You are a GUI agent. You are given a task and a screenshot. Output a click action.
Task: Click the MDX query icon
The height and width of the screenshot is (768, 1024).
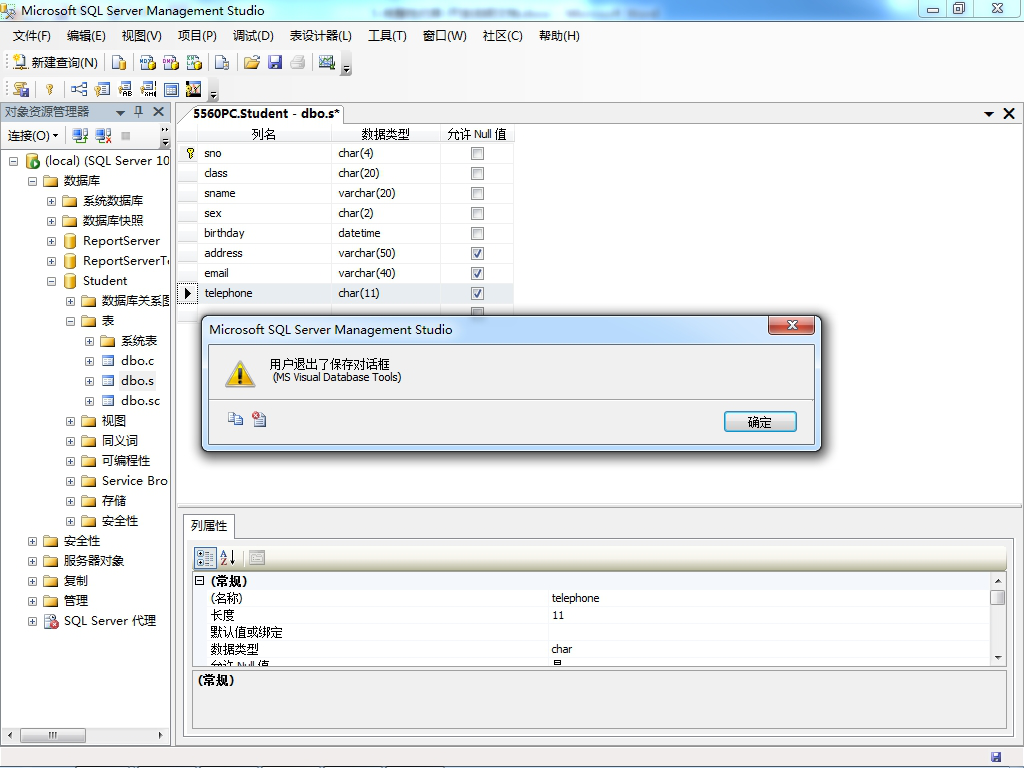click(x=148, y=63)
